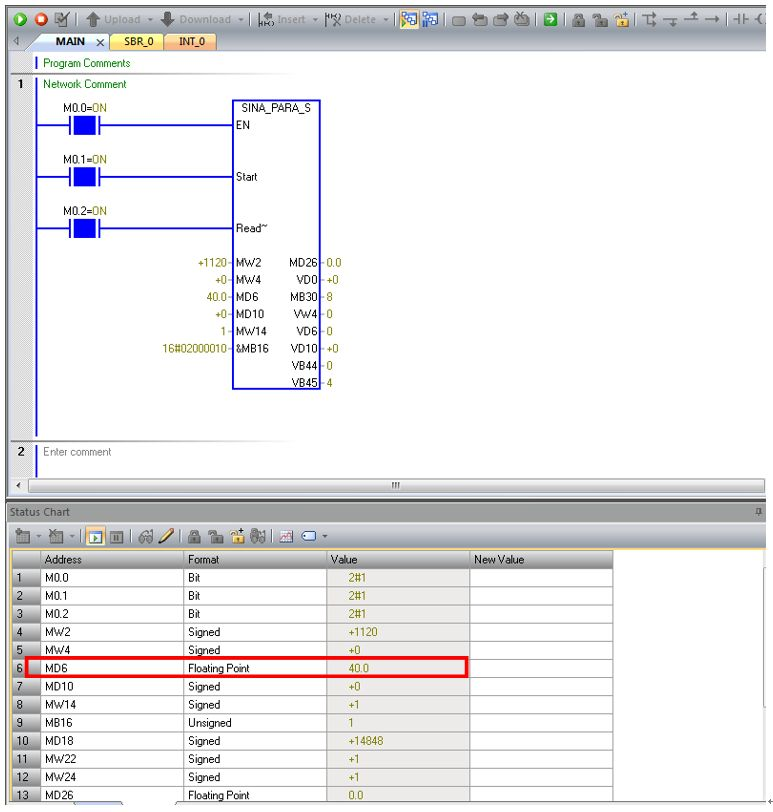Toggle the Pause Program Status icon
This screenshot has width=773, height=812.
click(430, 20)
